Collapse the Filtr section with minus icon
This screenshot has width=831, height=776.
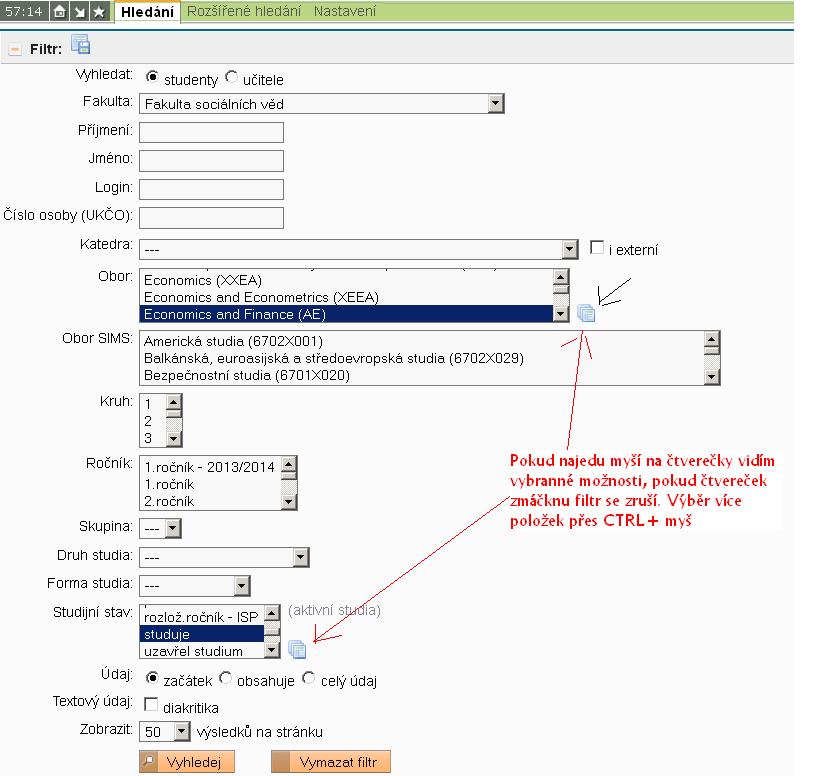15,50
